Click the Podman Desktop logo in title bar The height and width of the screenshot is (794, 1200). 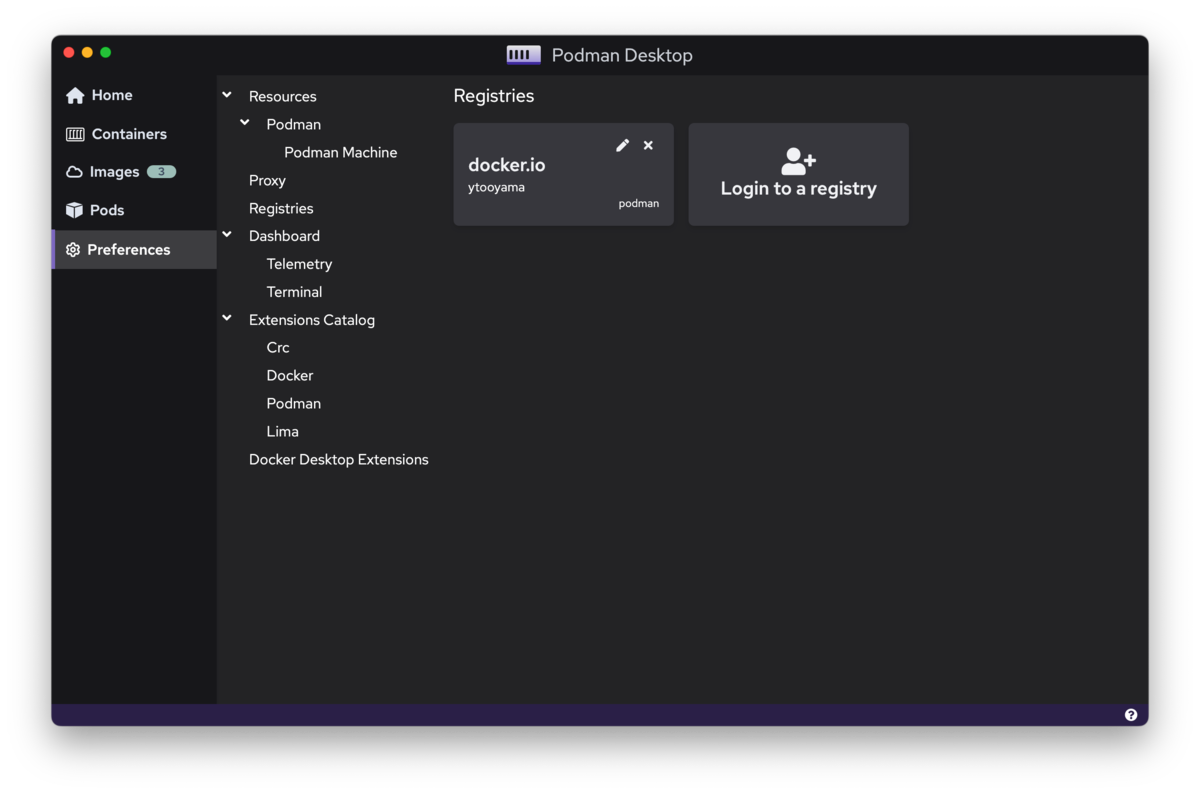523,55
